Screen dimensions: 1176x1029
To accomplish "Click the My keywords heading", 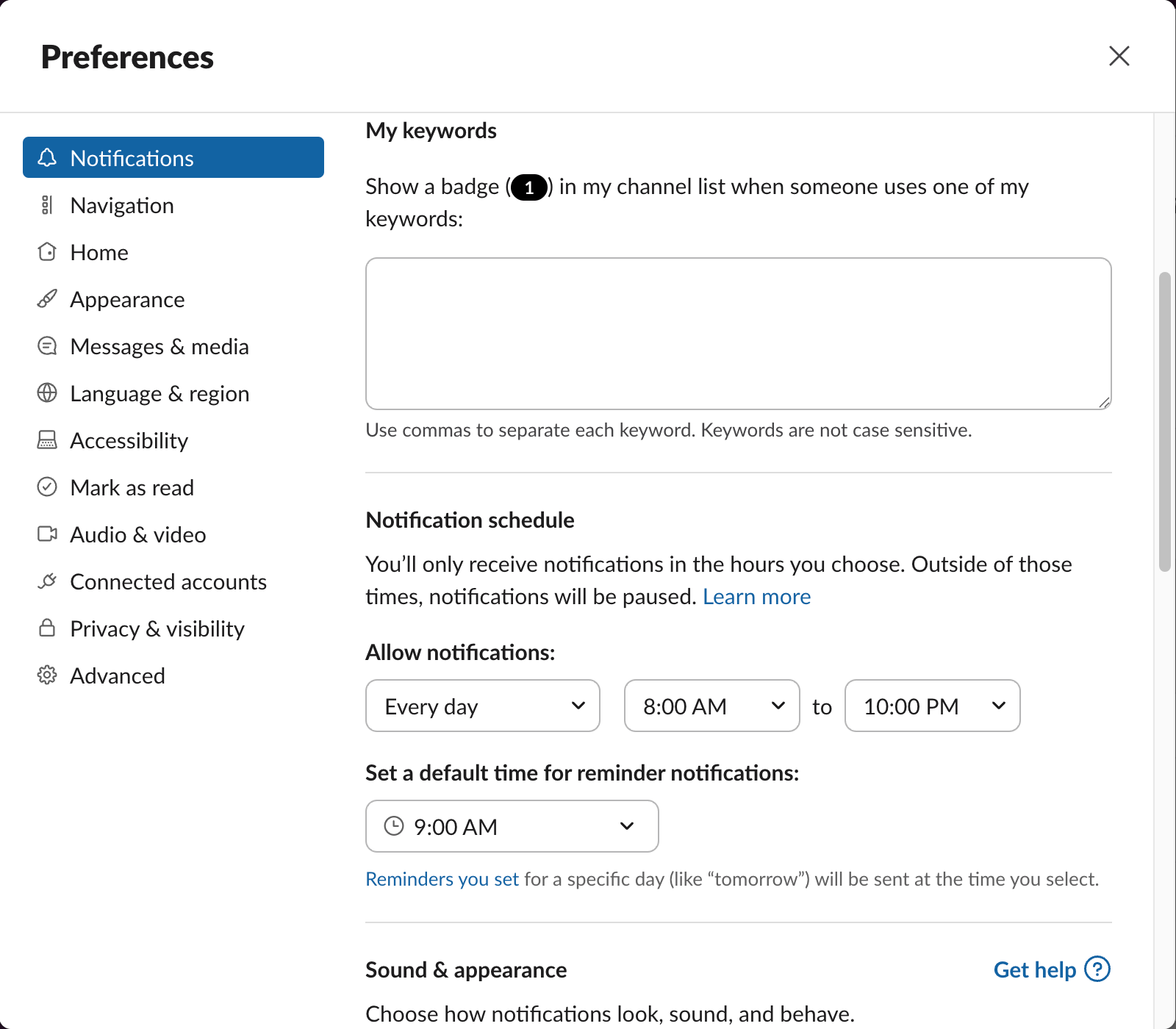I will coord(431,131).
